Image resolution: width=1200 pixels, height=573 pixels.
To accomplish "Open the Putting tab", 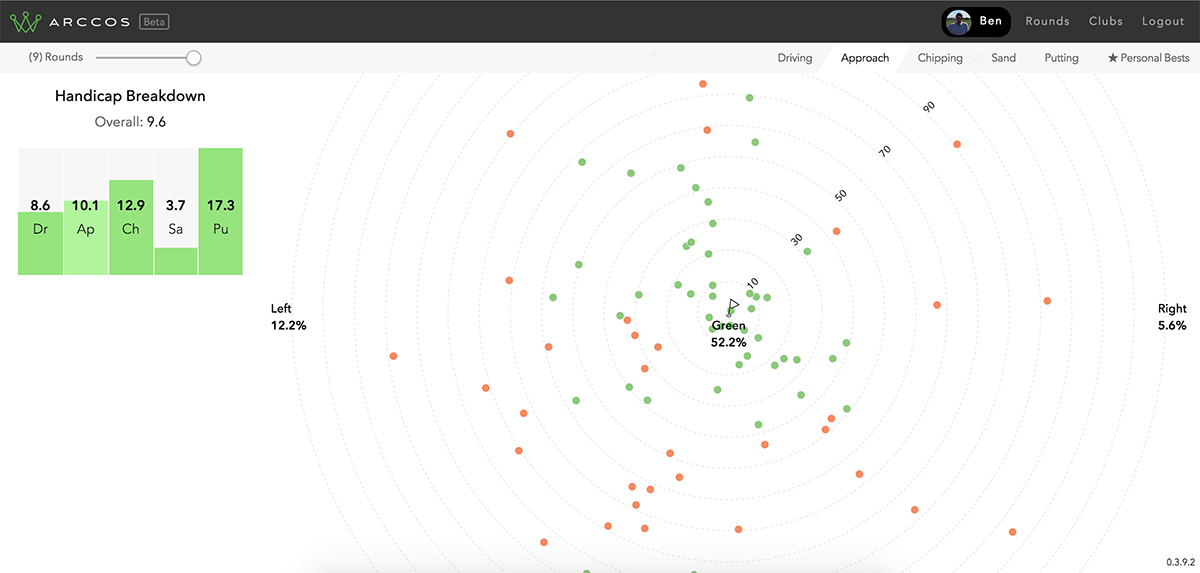I will point(1061,58).
